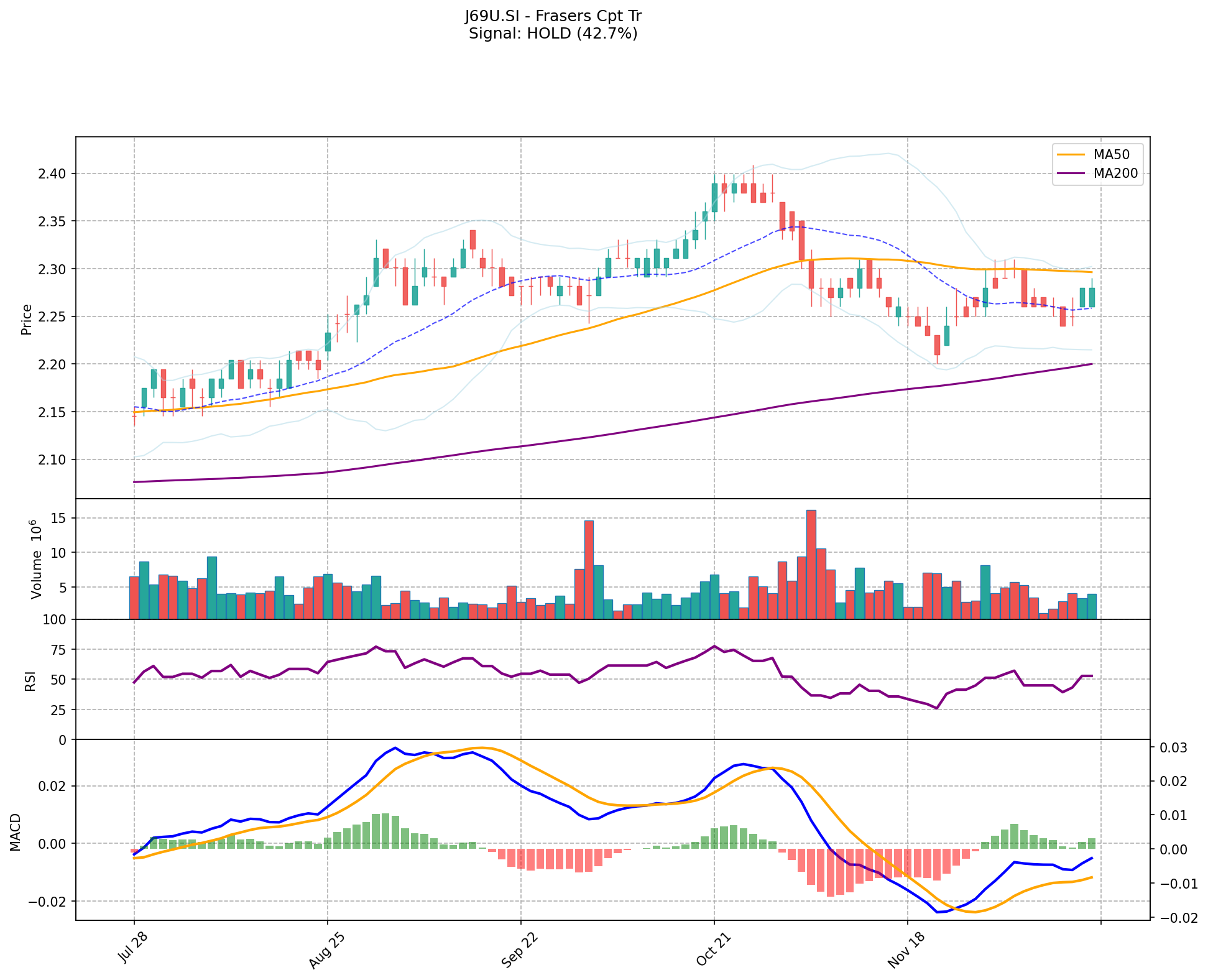
Task: Click the chart title J69U.SI - Frasers Cpt Tr
Action: 553,16
